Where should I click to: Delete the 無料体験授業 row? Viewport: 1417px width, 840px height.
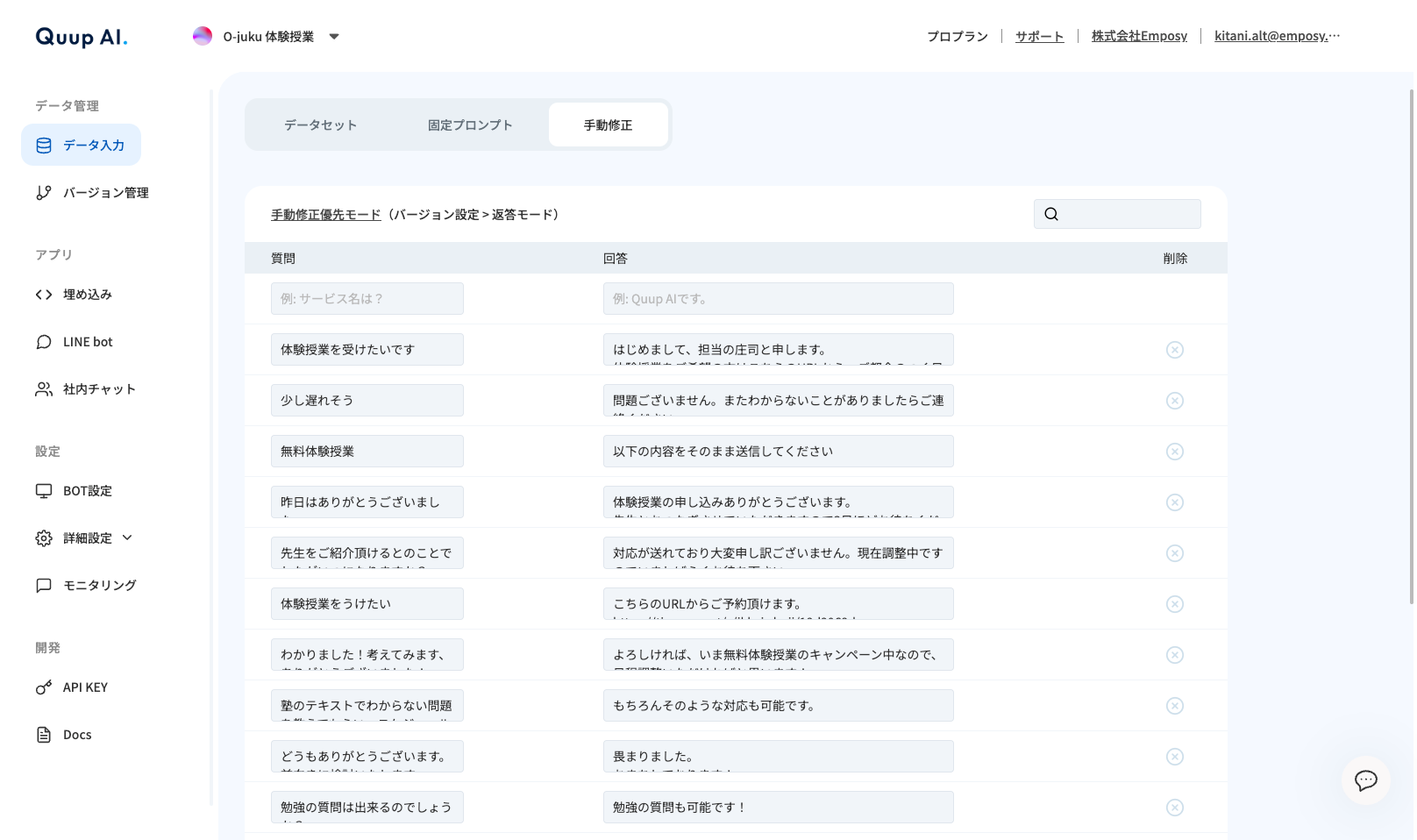[x=1174, y=452]
